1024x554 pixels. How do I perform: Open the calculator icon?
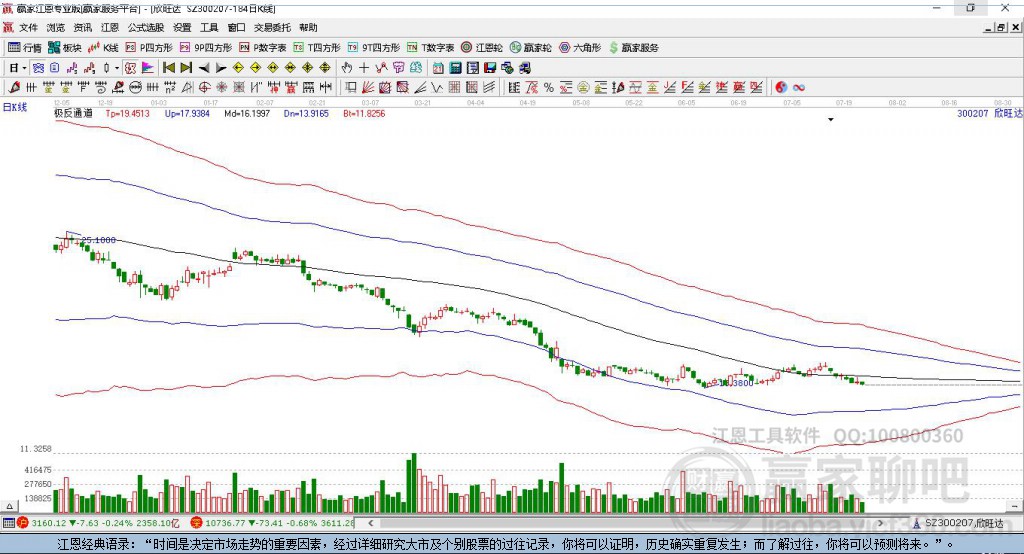[455, 68]
